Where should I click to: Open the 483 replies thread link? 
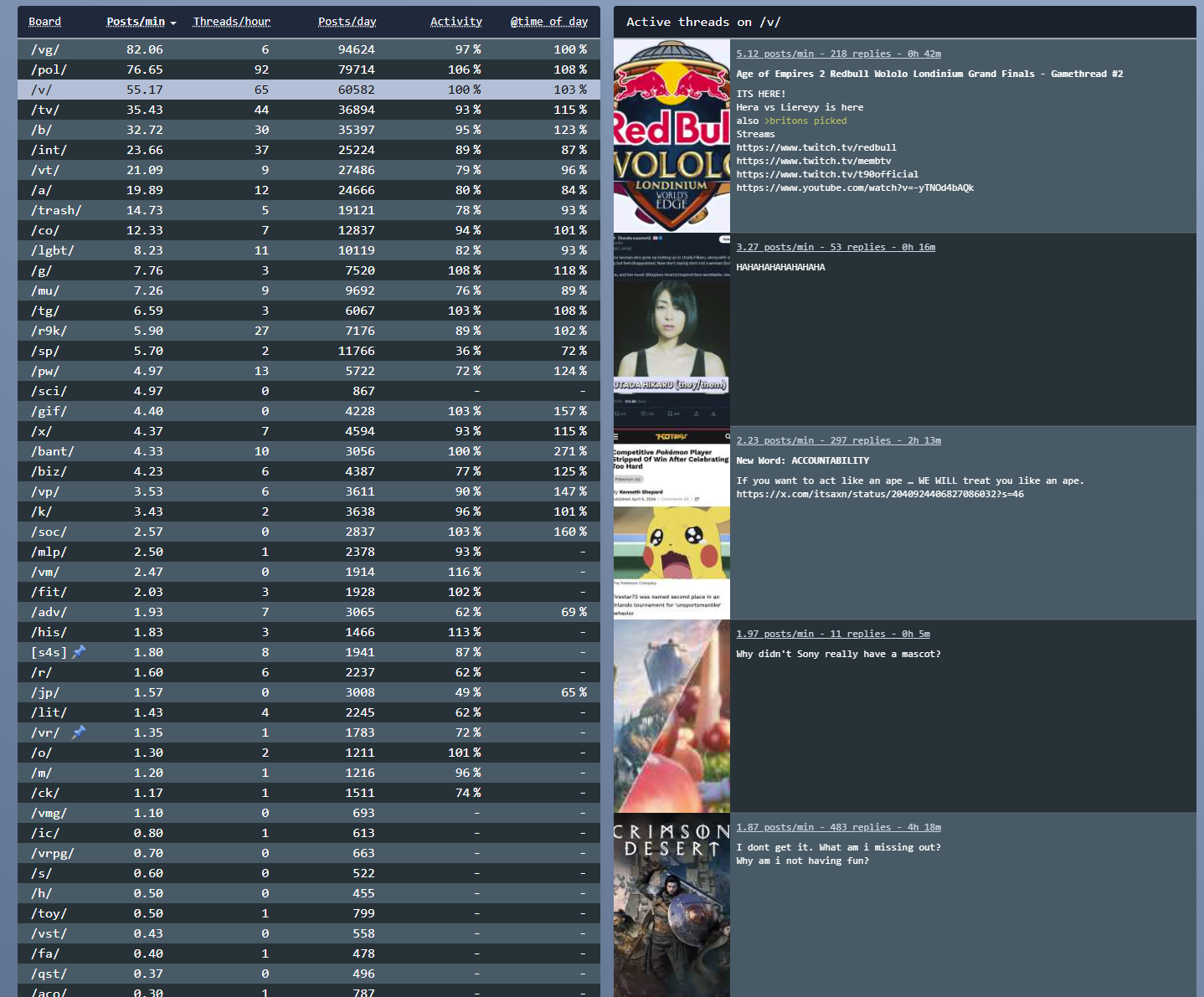click(x=838, y=827)
